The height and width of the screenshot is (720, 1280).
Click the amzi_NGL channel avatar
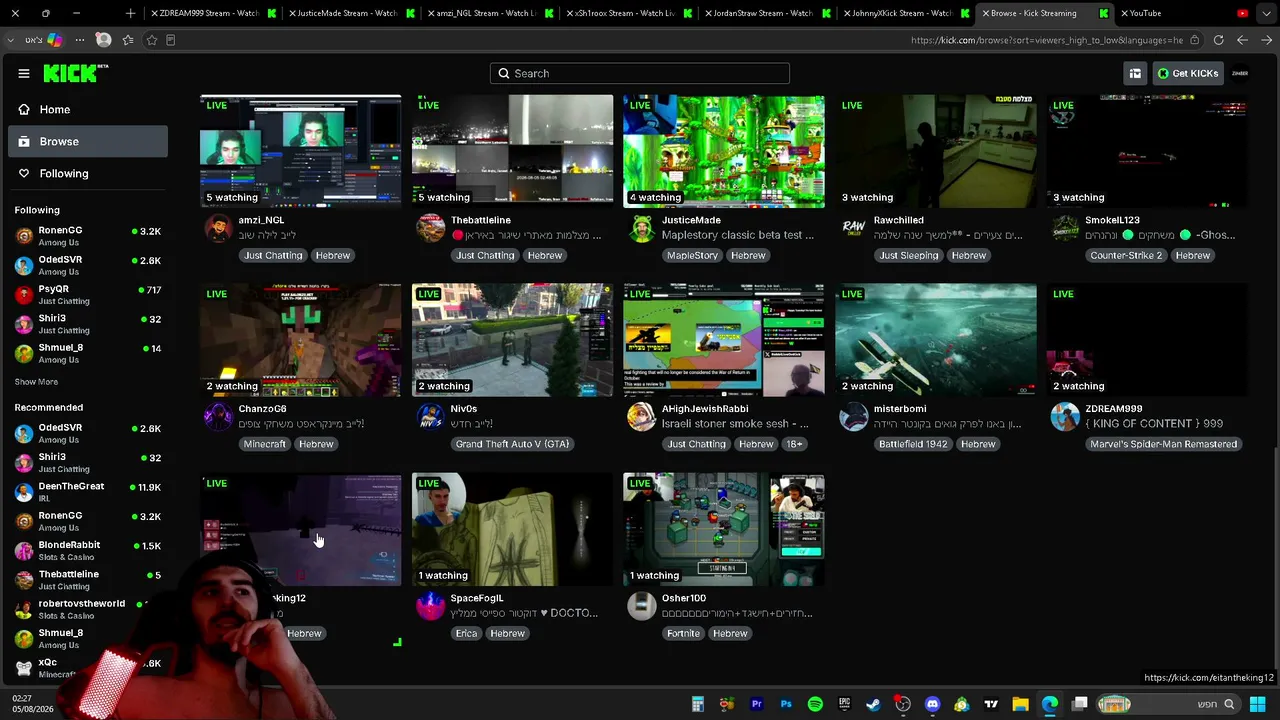coord(218,228)
